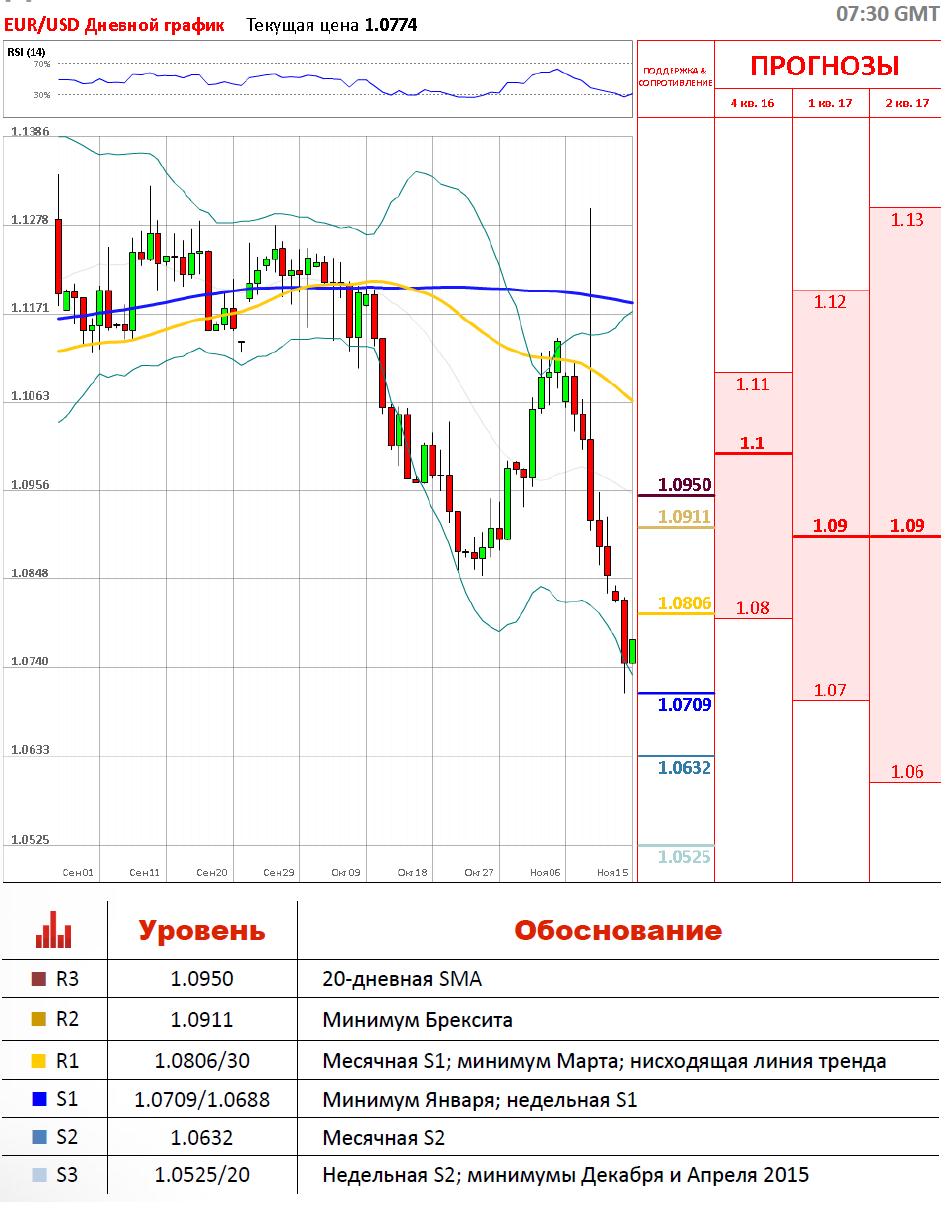The height and width of the screenshot is (1205, 947).
Task: Select the 4 кв. 16 forecast column header
Action: tap(752, 103)
